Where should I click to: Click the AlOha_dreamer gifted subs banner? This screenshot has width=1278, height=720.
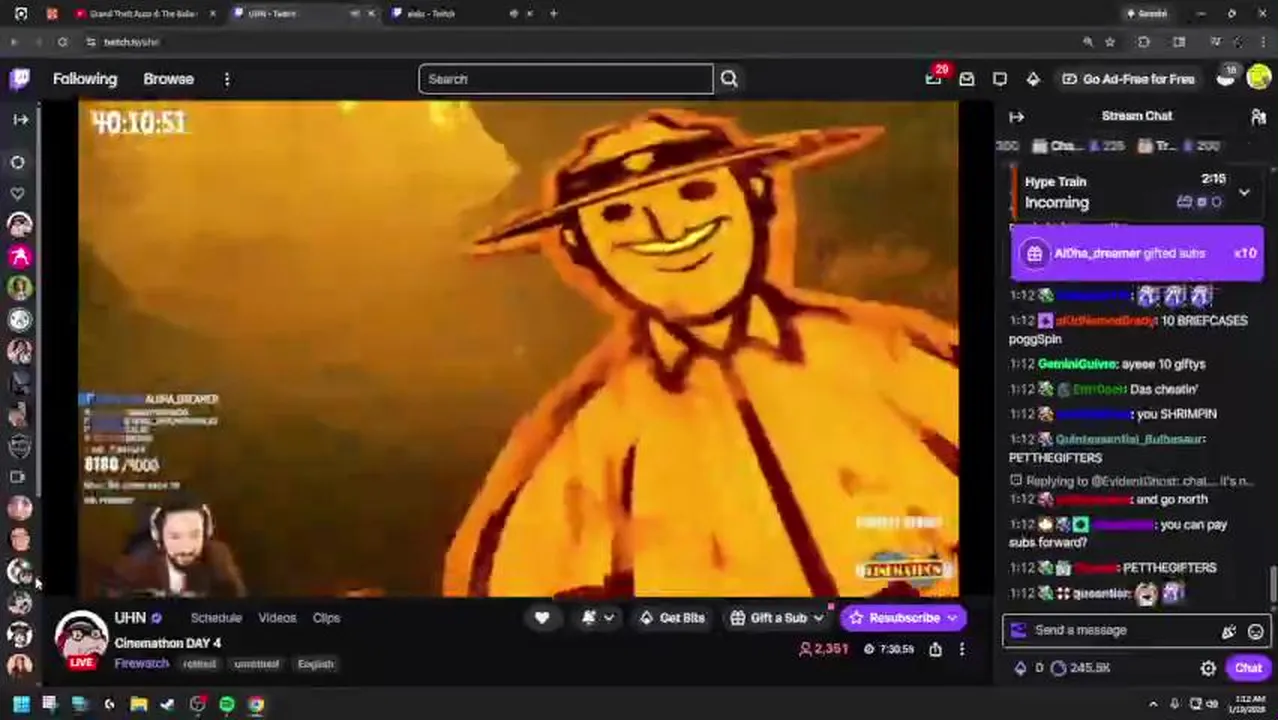coord(1137,253)
